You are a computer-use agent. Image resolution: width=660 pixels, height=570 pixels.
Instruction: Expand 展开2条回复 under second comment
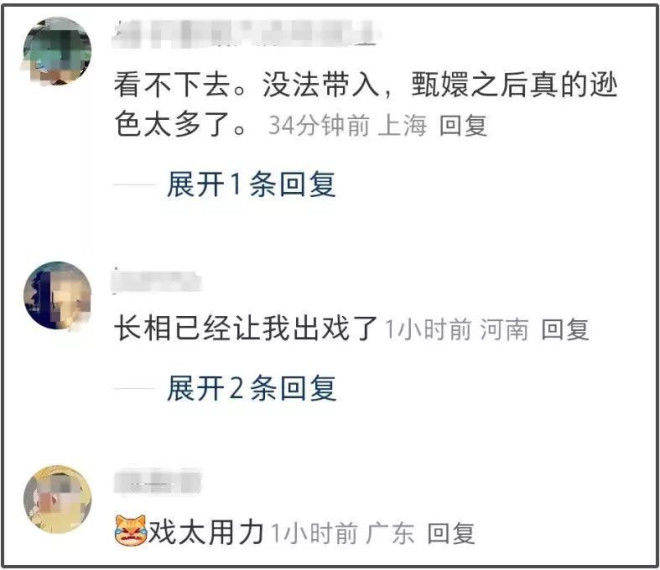click(x=252, y=388)
